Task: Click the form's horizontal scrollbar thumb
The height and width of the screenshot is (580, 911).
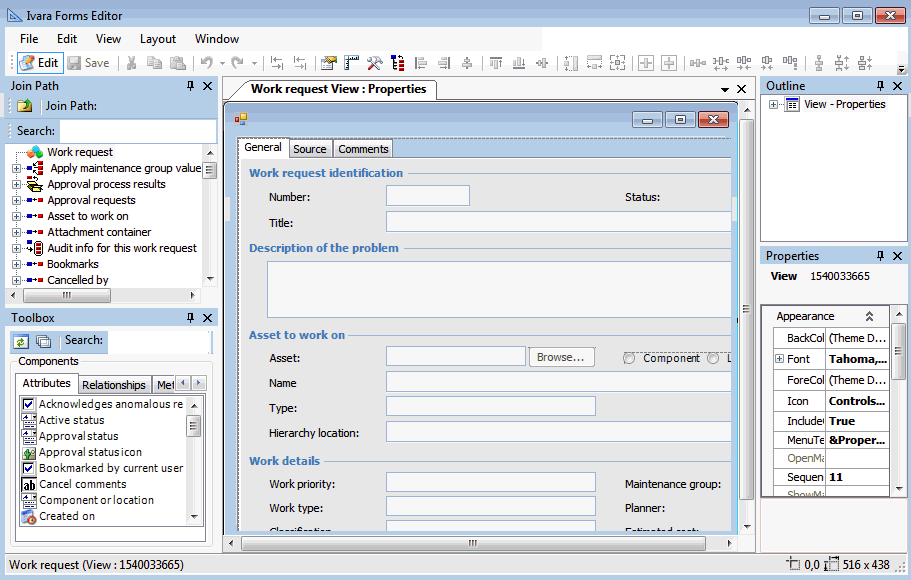Action: pyautogui.click(x=472, y=543)
